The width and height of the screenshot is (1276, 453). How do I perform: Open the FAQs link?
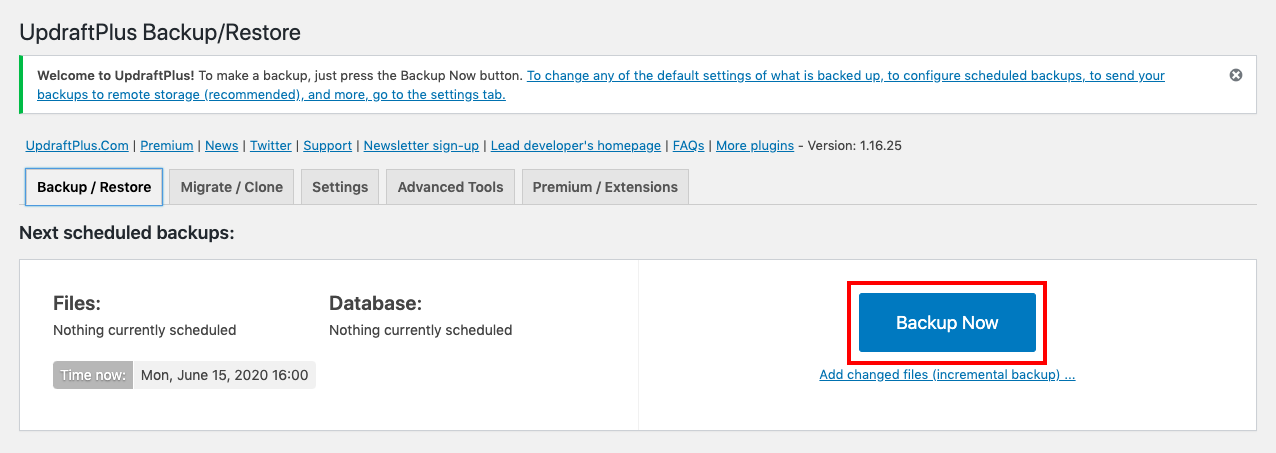click(x=688, y=145)
